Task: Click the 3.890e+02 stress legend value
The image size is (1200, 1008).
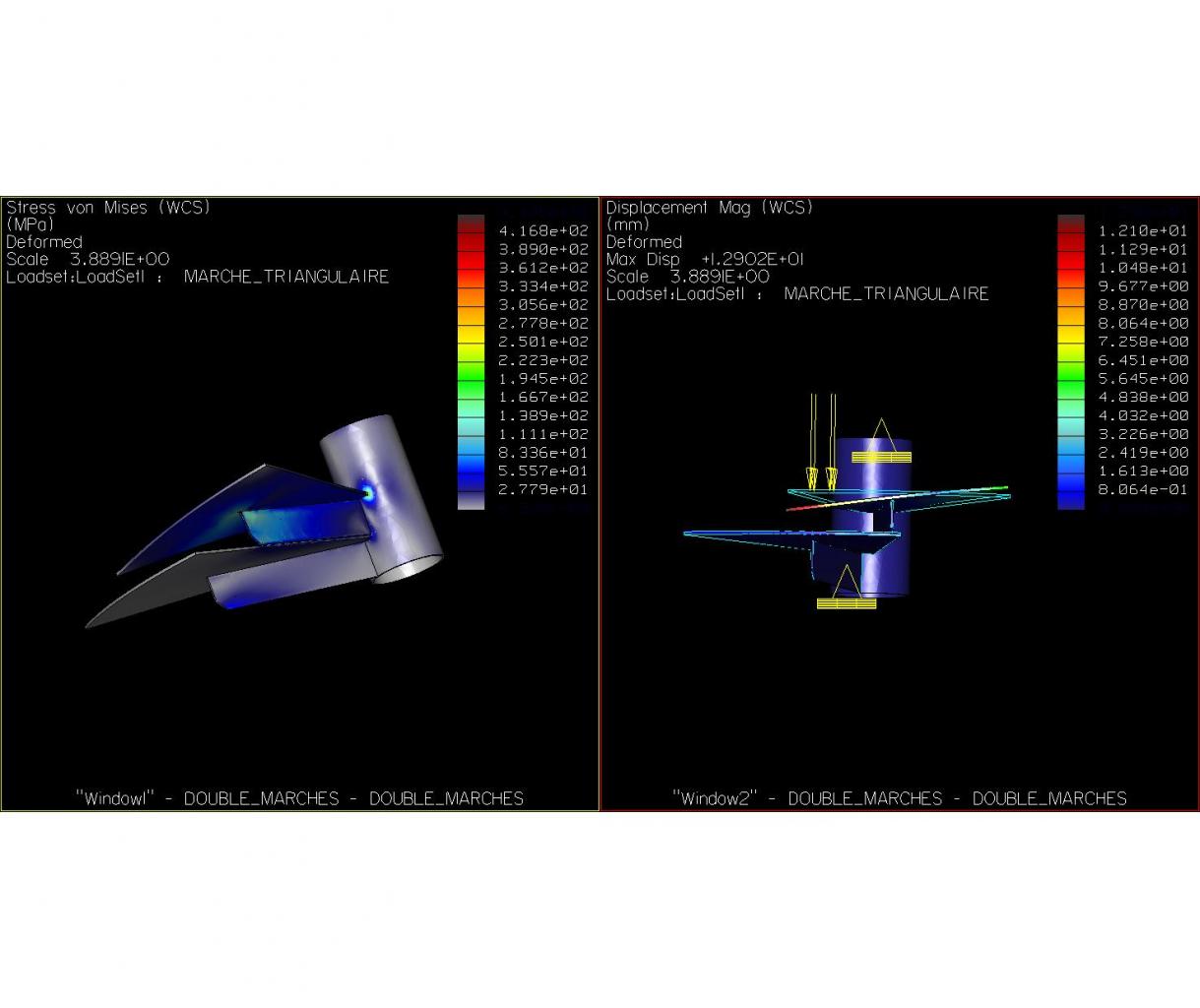Action: (543, 249)
